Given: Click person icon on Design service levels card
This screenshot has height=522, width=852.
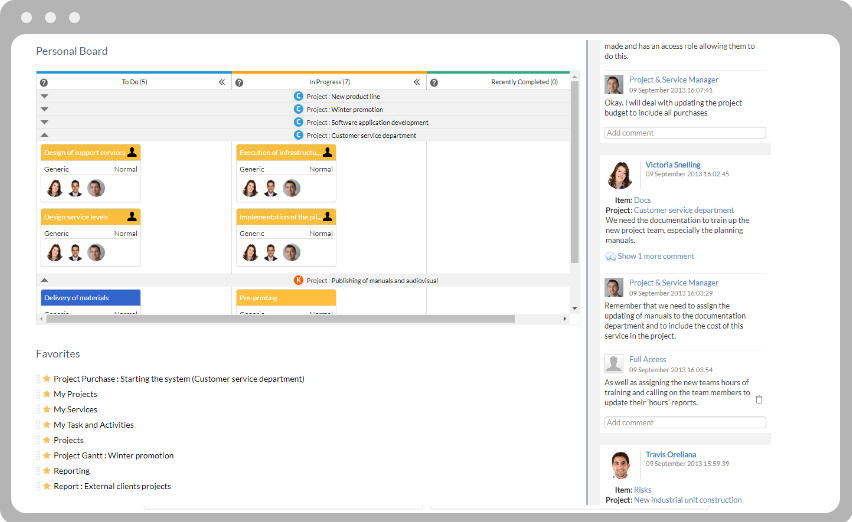Looking at the screenshot, I should (132, 217).
